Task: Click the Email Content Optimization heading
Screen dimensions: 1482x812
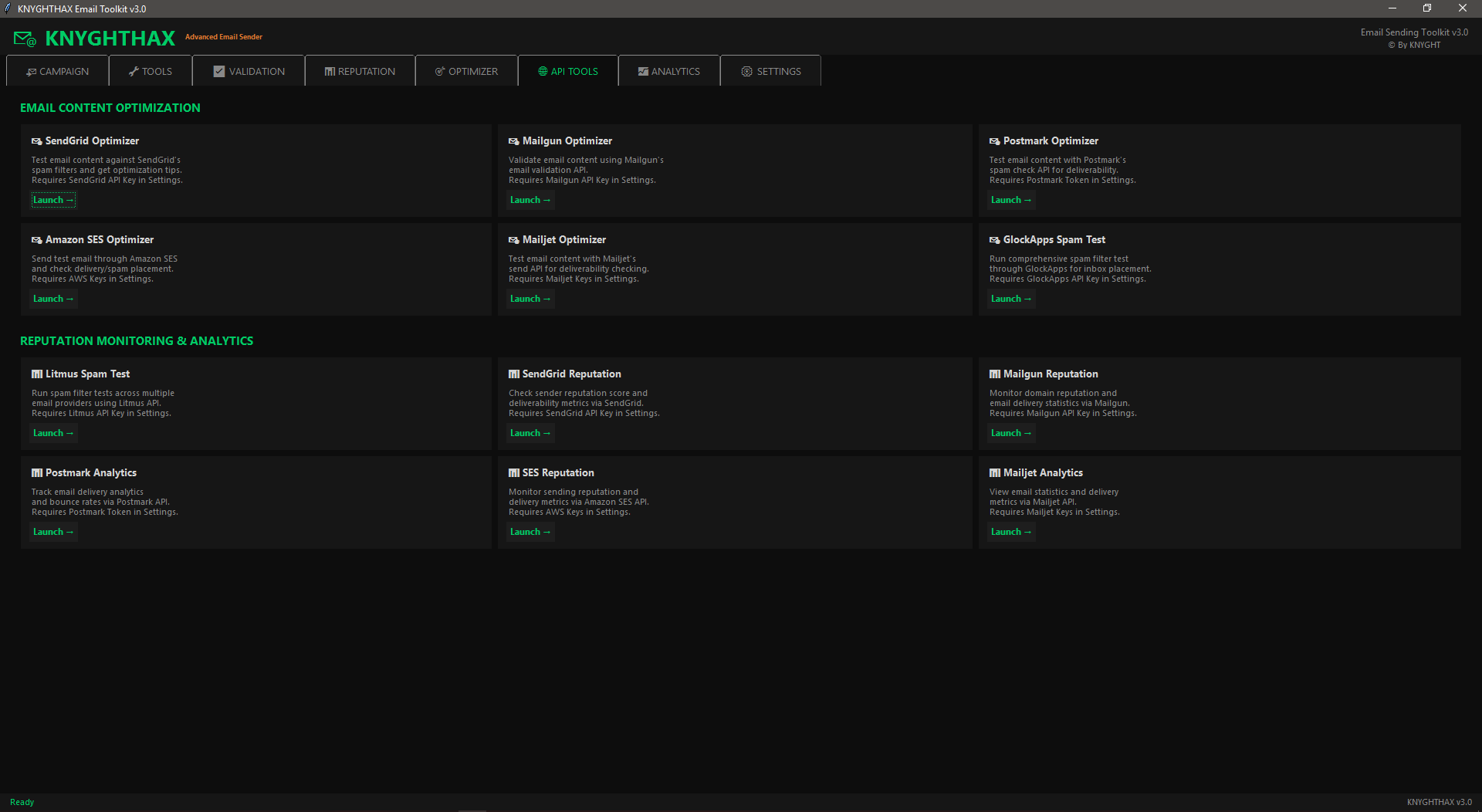Action: [x=110, y=108]
